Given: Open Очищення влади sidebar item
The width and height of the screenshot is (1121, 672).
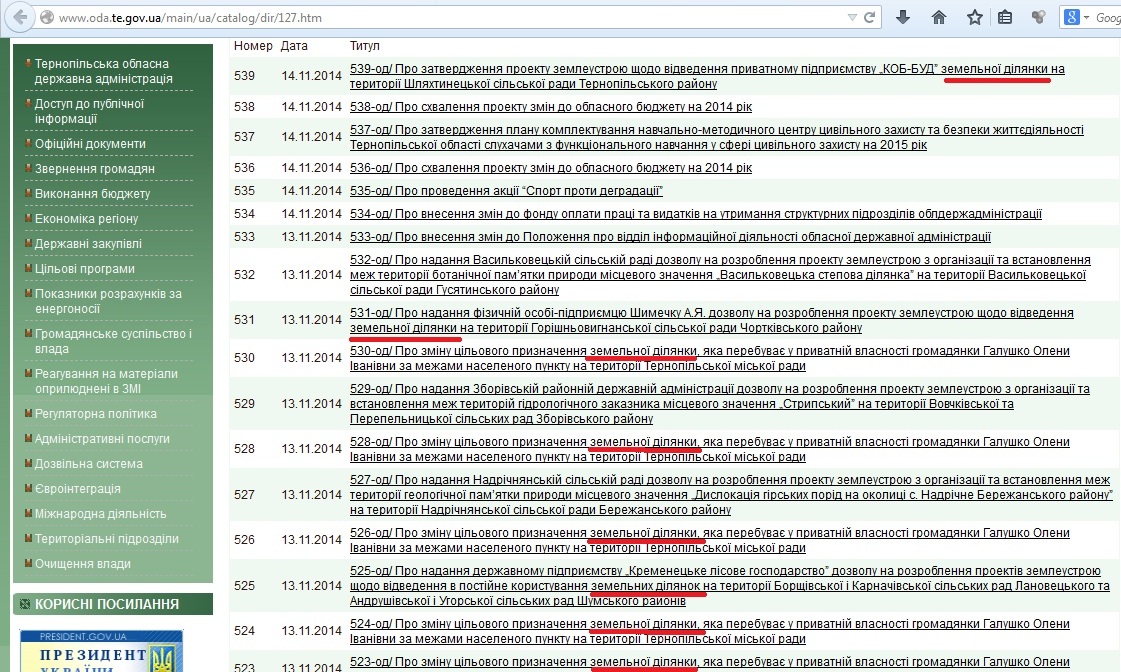Looking at the screenshot, I should [83, 564].
